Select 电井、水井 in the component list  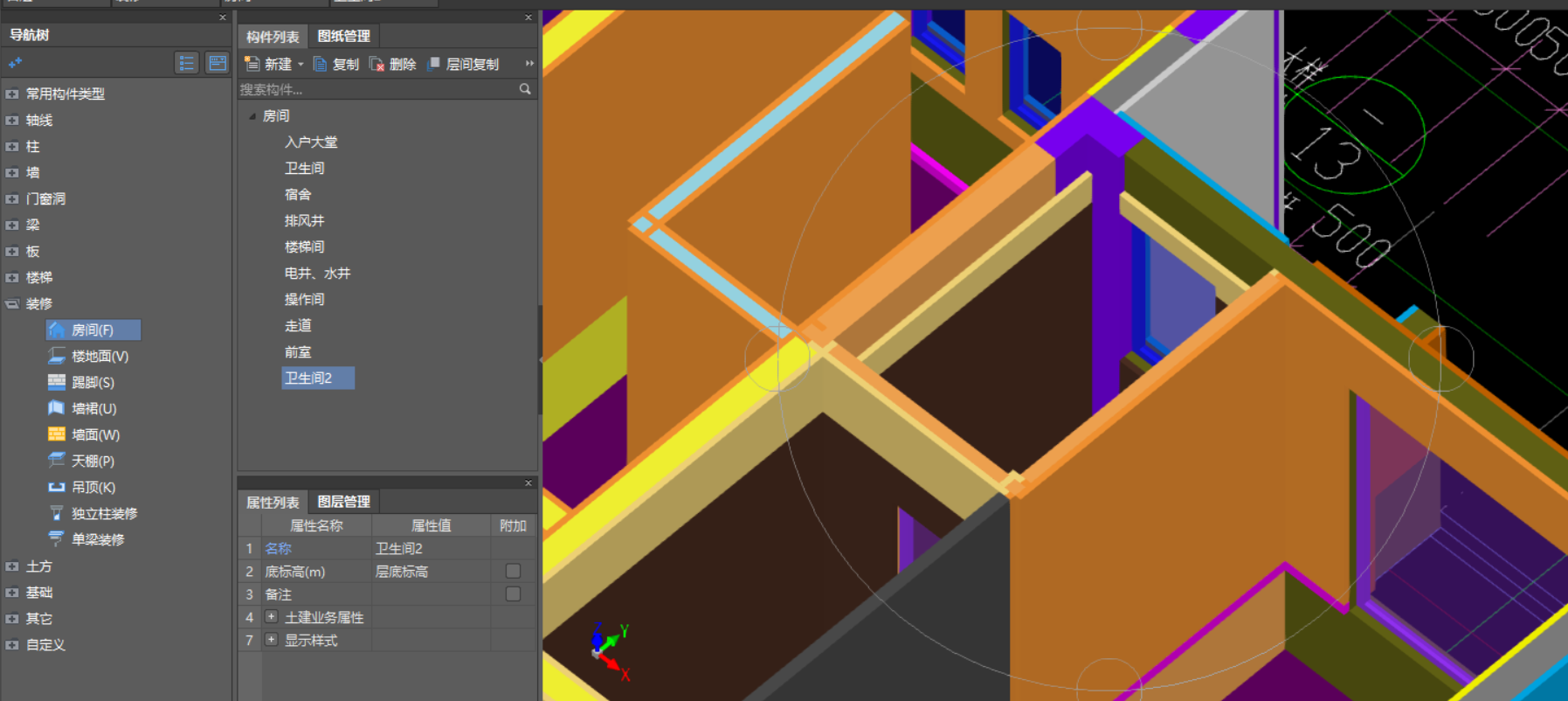[317, 274]
